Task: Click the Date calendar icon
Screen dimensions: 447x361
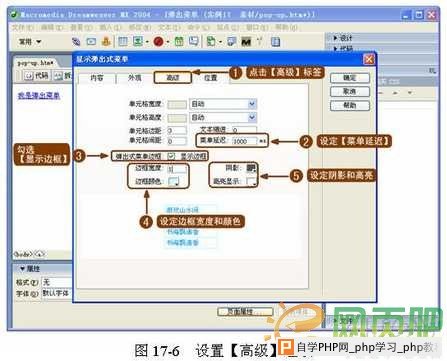Action: point(179,42)
